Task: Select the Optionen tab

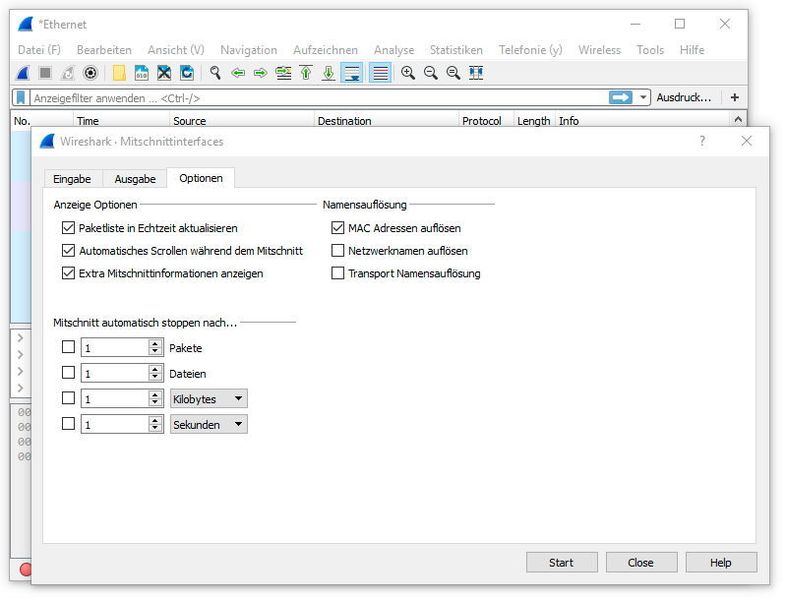Action: tap(201, 178)
